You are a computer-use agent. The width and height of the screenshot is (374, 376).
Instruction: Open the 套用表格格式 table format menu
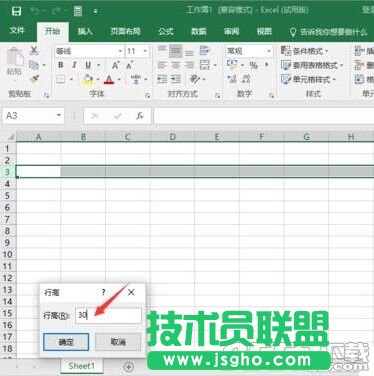point(312,65)
